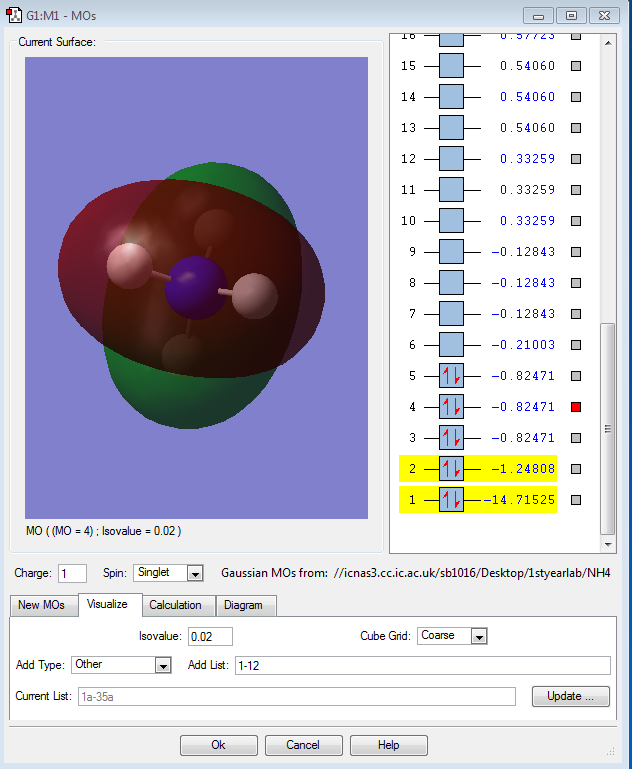Viewport: 632px width, 769px height.
Task: Open the Spin dropdown showing Singlet
Action: pos(194,574)
